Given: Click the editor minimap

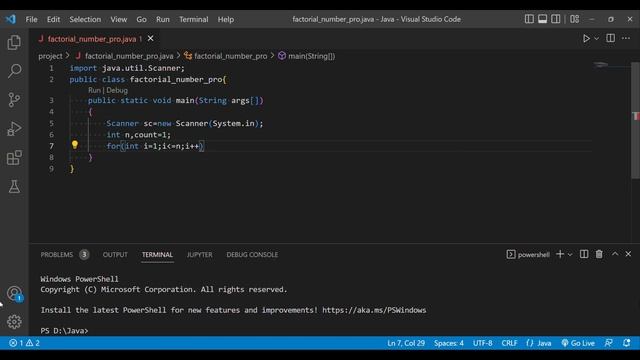Looking at the screenshot, I should point(611,65).
